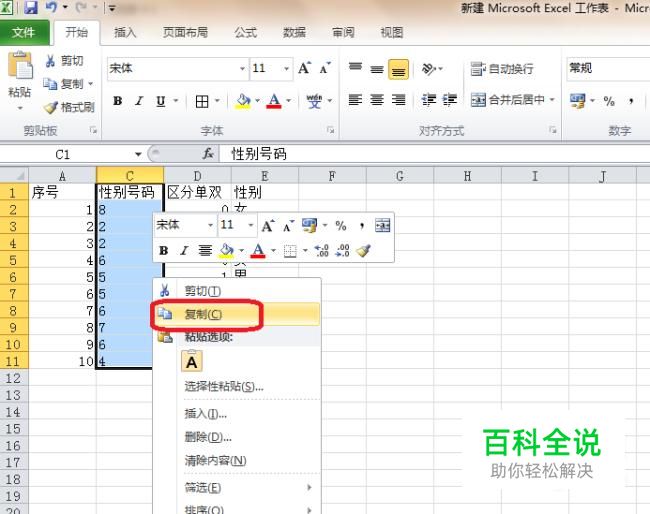The image size is (650, 514).
Task: Click the paste option A icon in context menu
Action: (x=192, y=361)
